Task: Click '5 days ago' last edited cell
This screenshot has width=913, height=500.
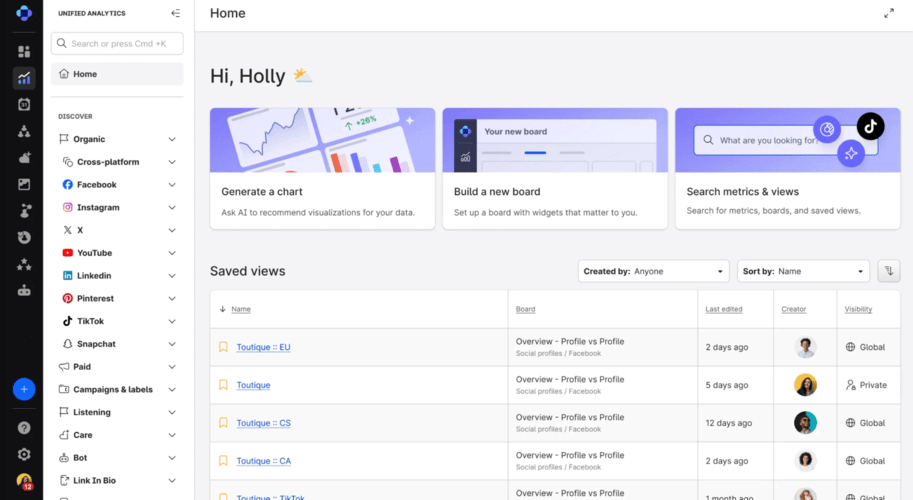Action: pos(727,385)
